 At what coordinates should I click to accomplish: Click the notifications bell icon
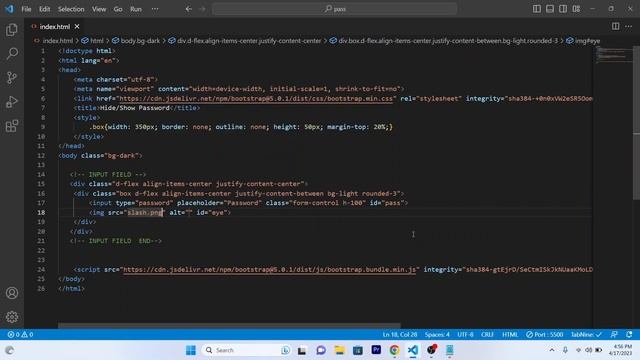click(x=629, y=334)
